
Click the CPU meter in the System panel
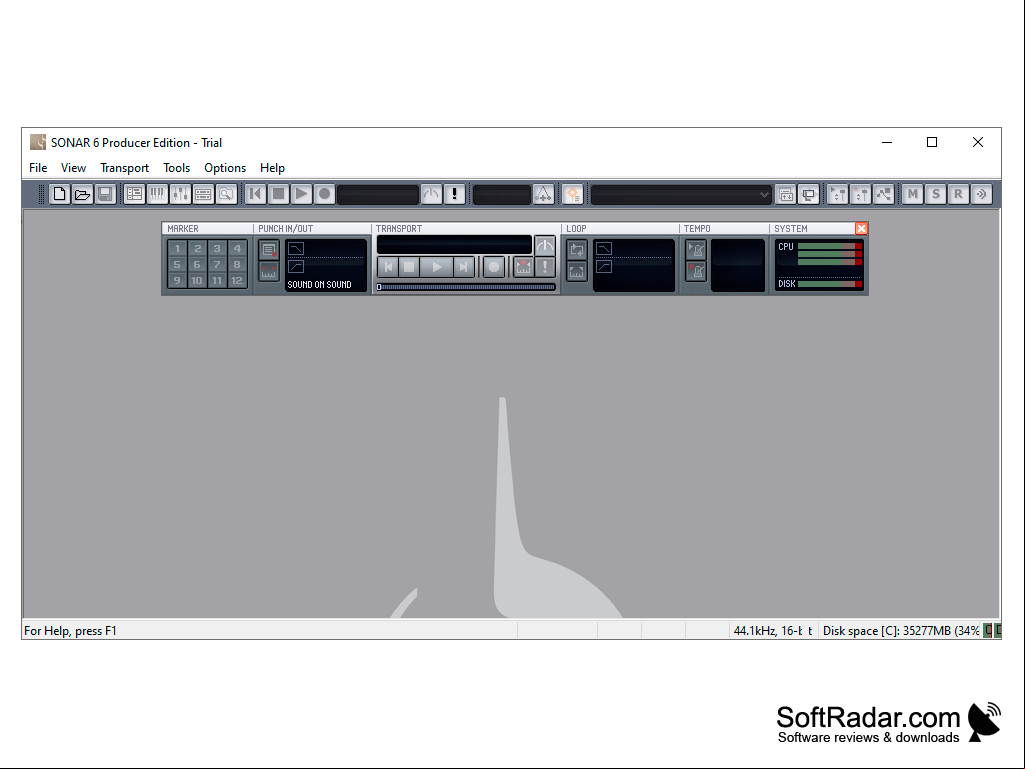tap(830, 254)
